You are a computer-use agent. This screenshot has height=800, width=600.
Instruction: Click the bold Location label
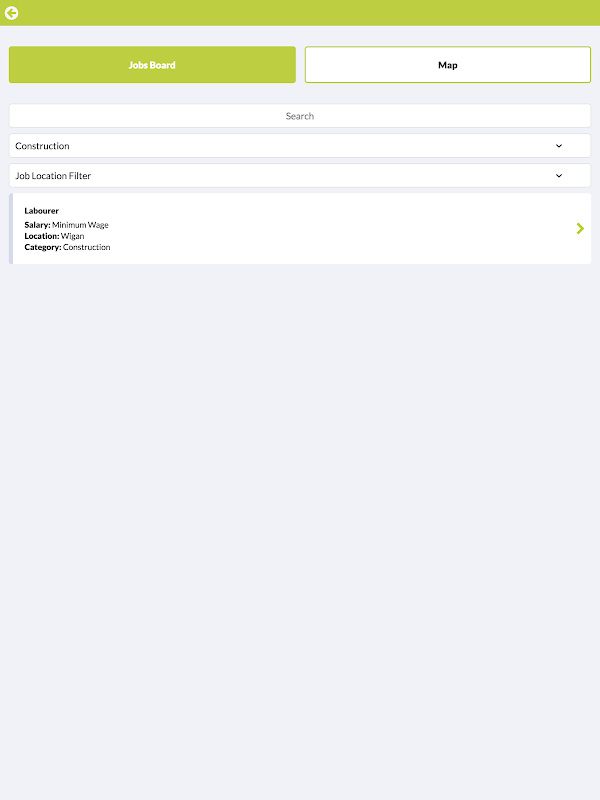[41, 236]
